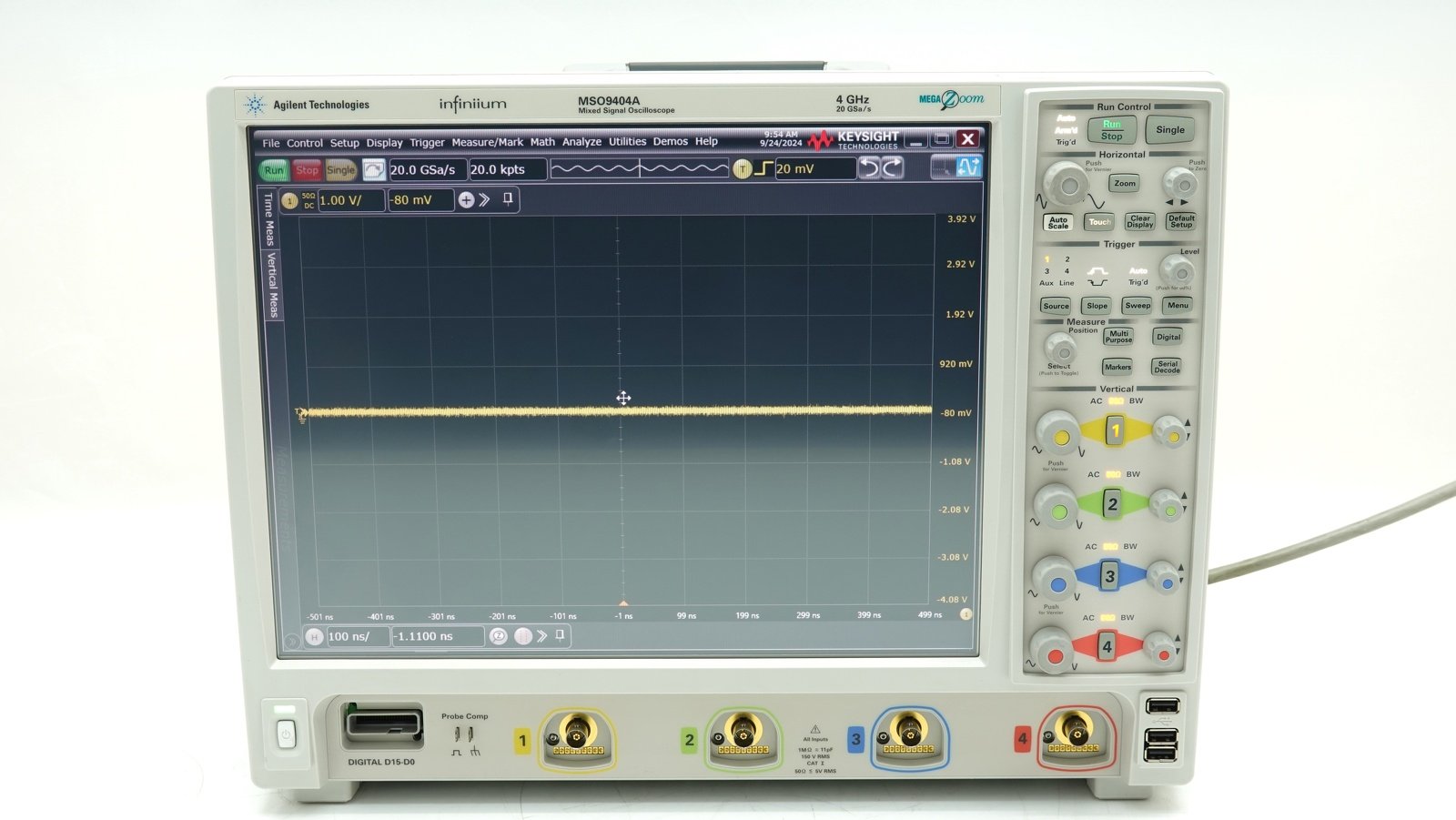Edit the 1.00 V/ vertical scale field

350,200
